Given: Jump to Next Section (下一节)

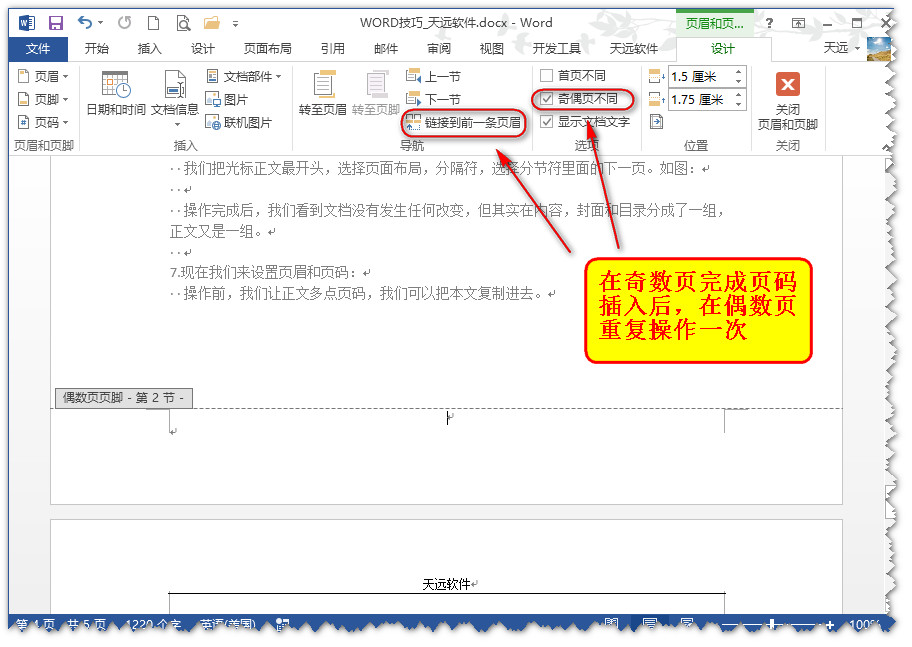Looking at the screenshot, I should point(434,99).
